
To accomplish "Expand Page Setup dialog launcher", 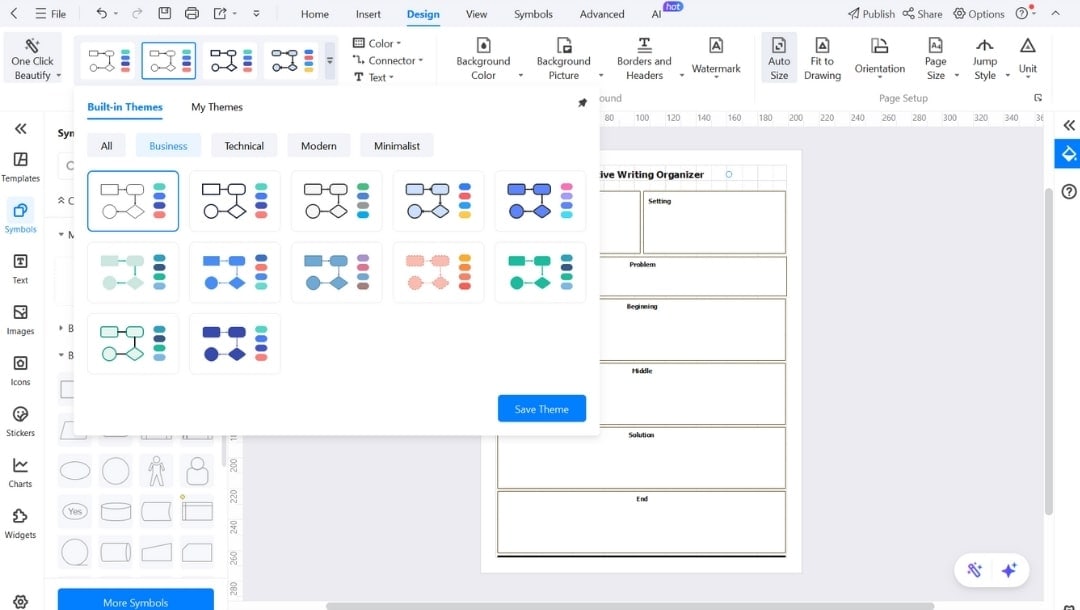I will click(x=1038, y=98).
